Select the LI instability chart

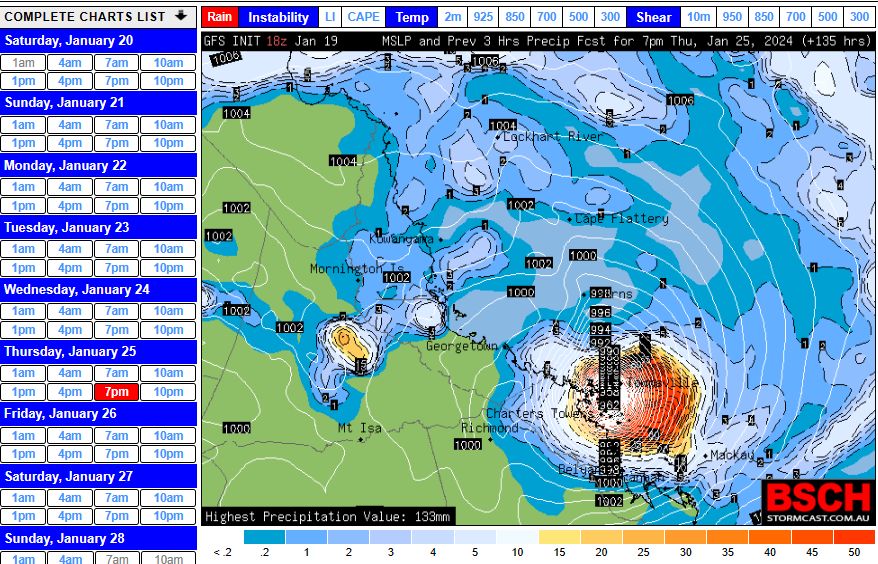click(x=330, y=17)
